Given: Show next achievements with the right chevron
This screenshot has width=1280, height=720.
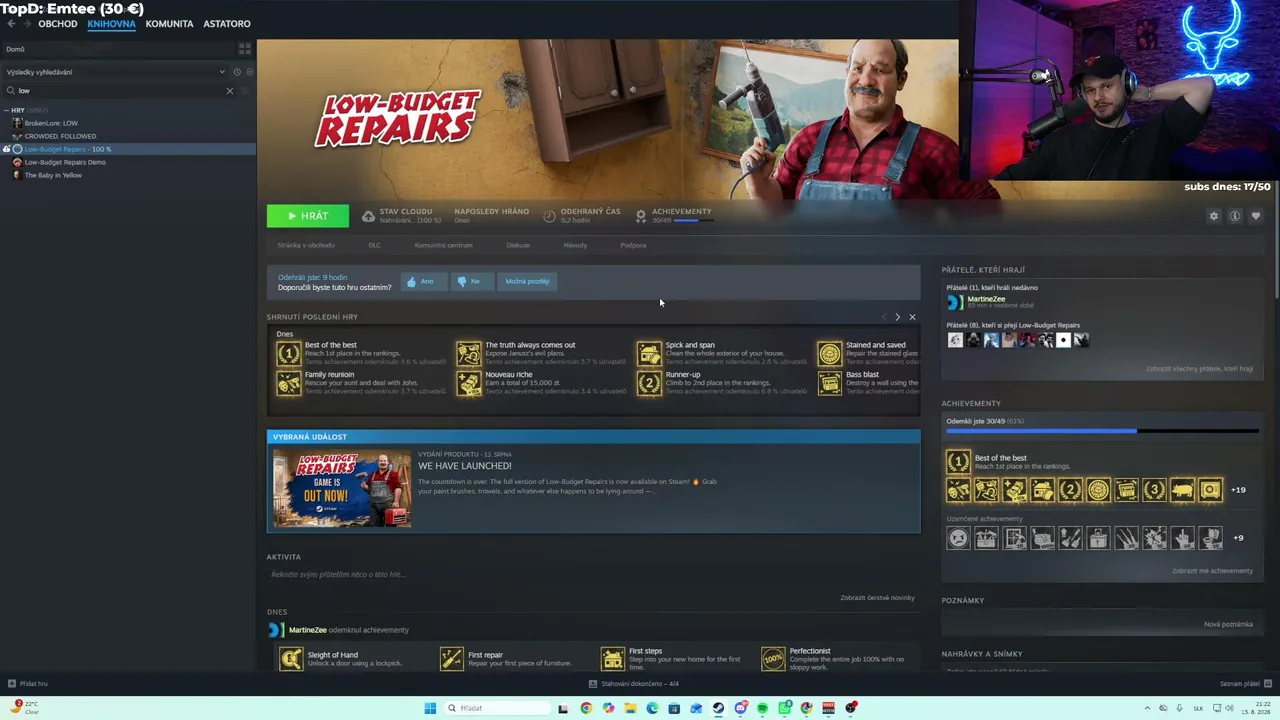Looking at the screenshot, I should [897, 317].
